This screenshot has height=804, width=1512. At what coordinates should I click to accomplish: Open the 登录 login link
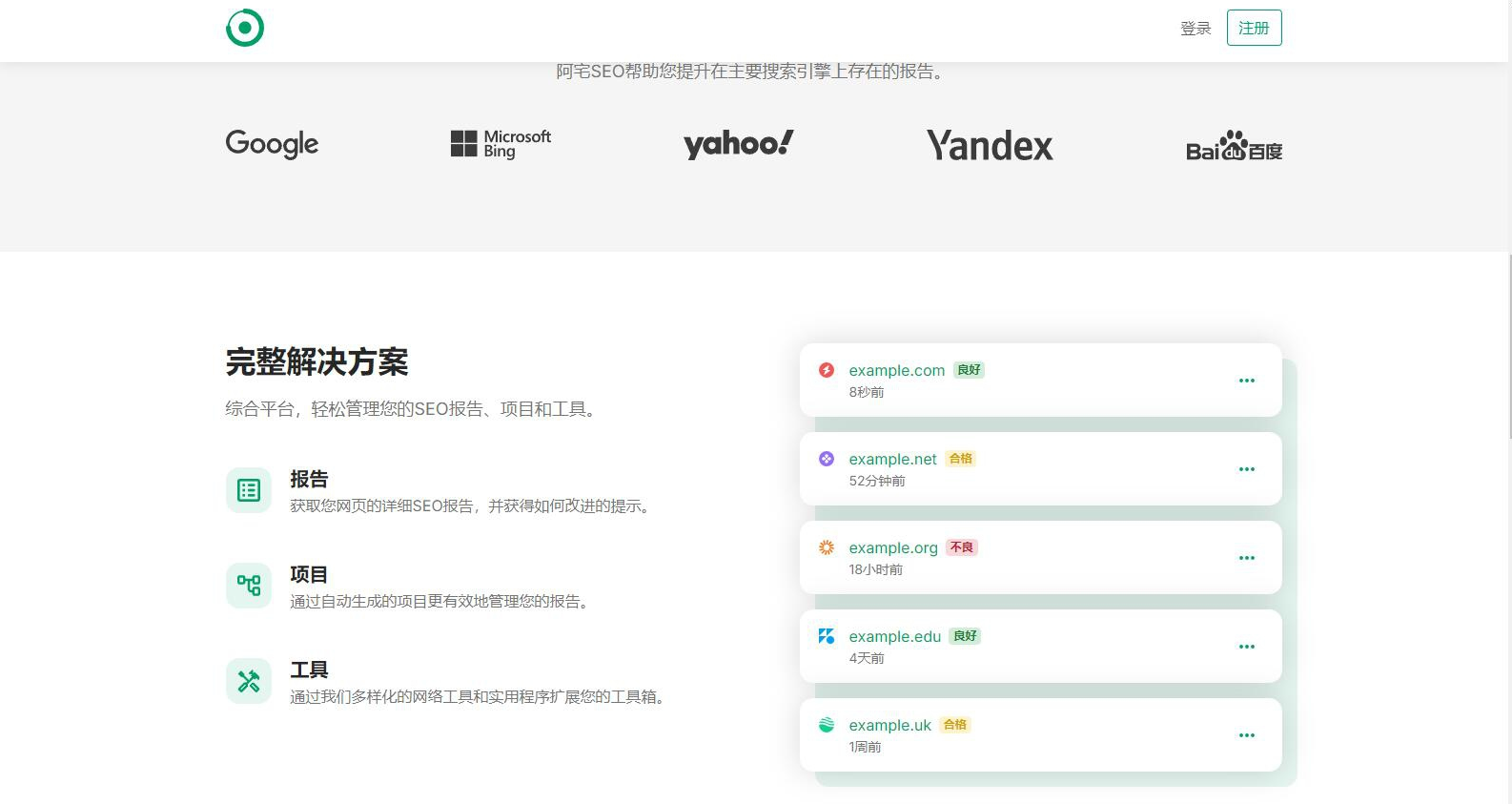pos(1195,29)
